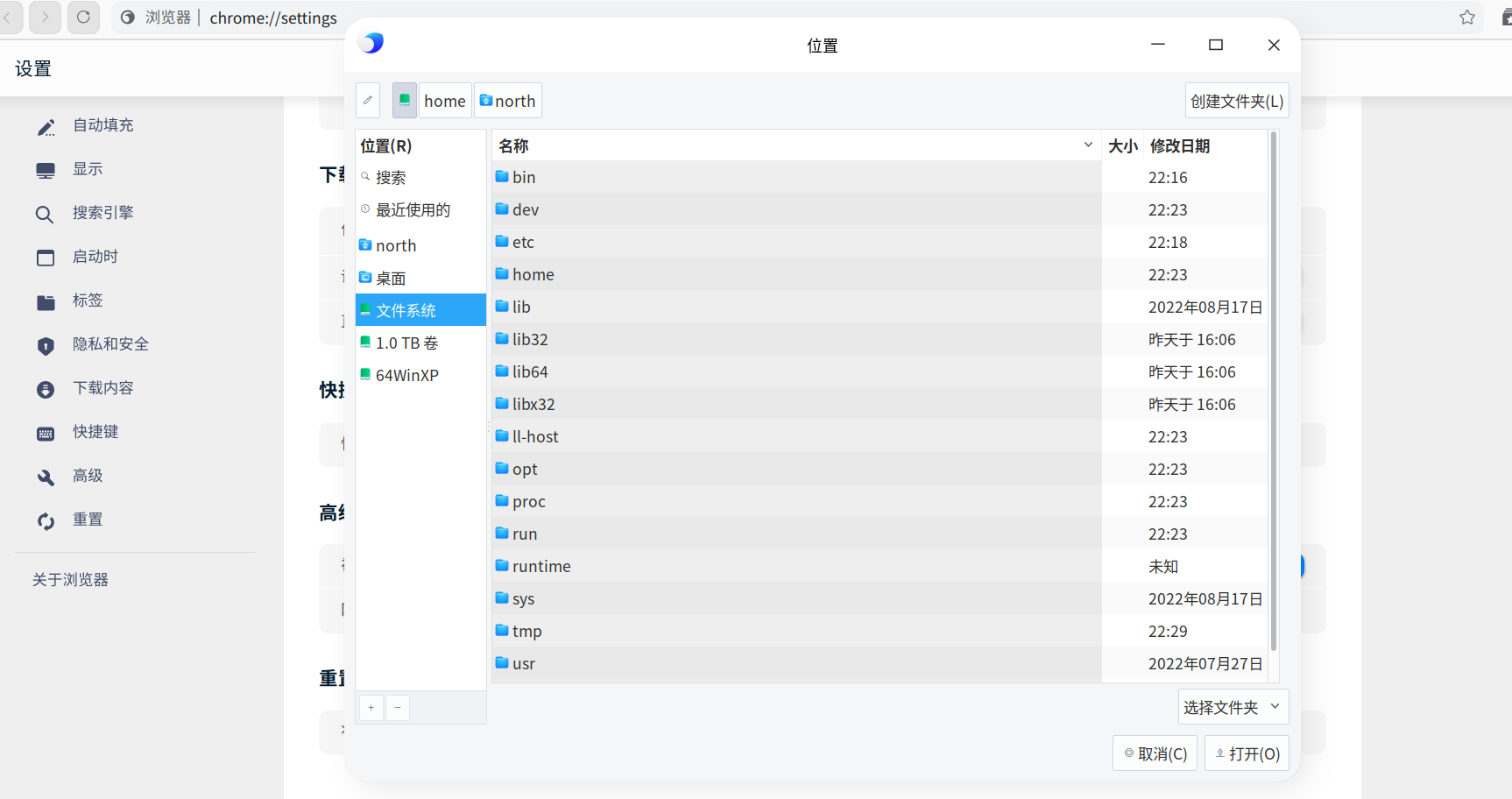Image resolution: width=1512 pixels, height=799 pixels.
Task: Click the 大小 column header
Action: pos(1123,145)
